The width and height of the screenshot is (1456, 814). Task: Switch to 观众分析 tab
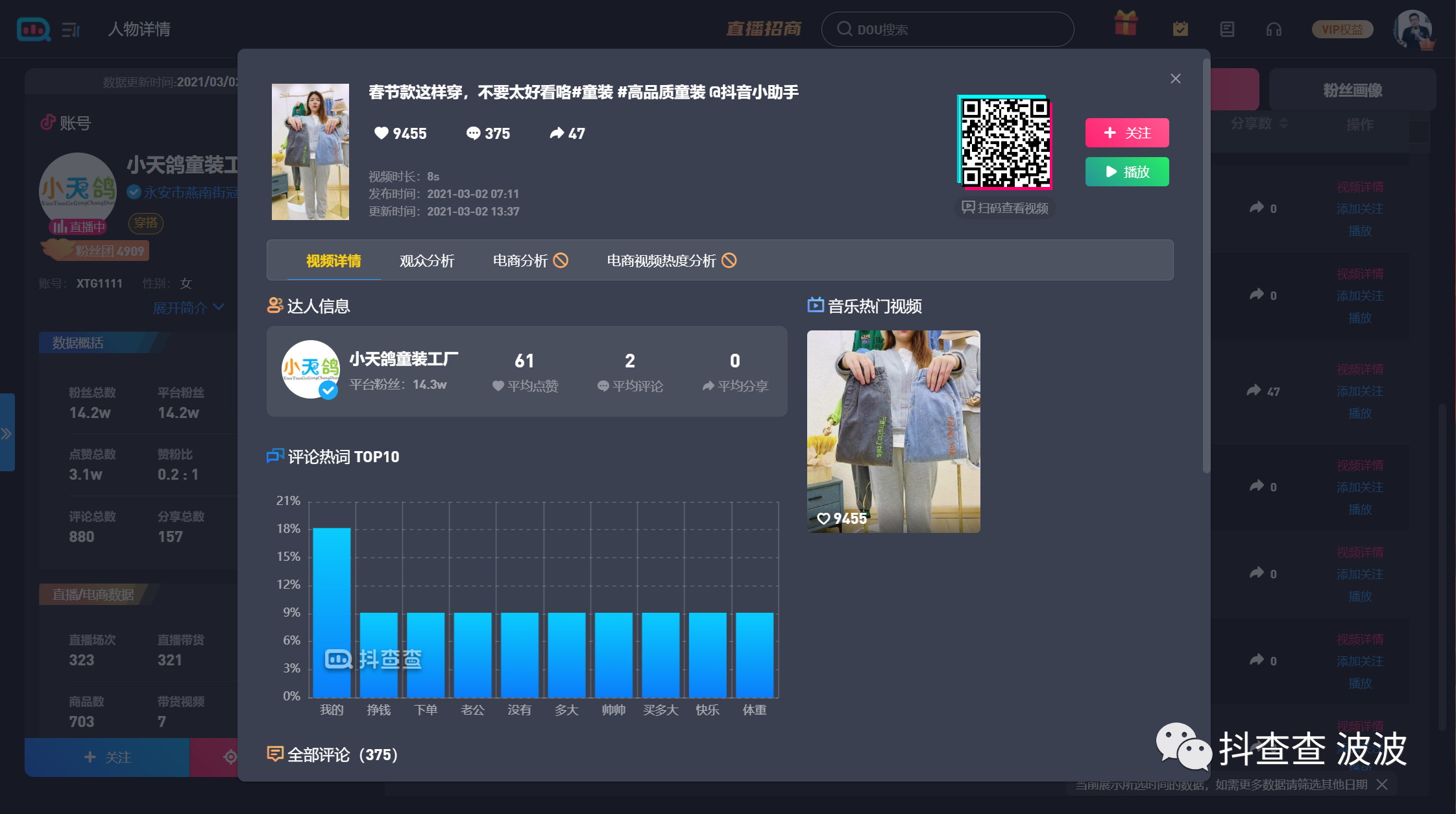tap(427, 261)
